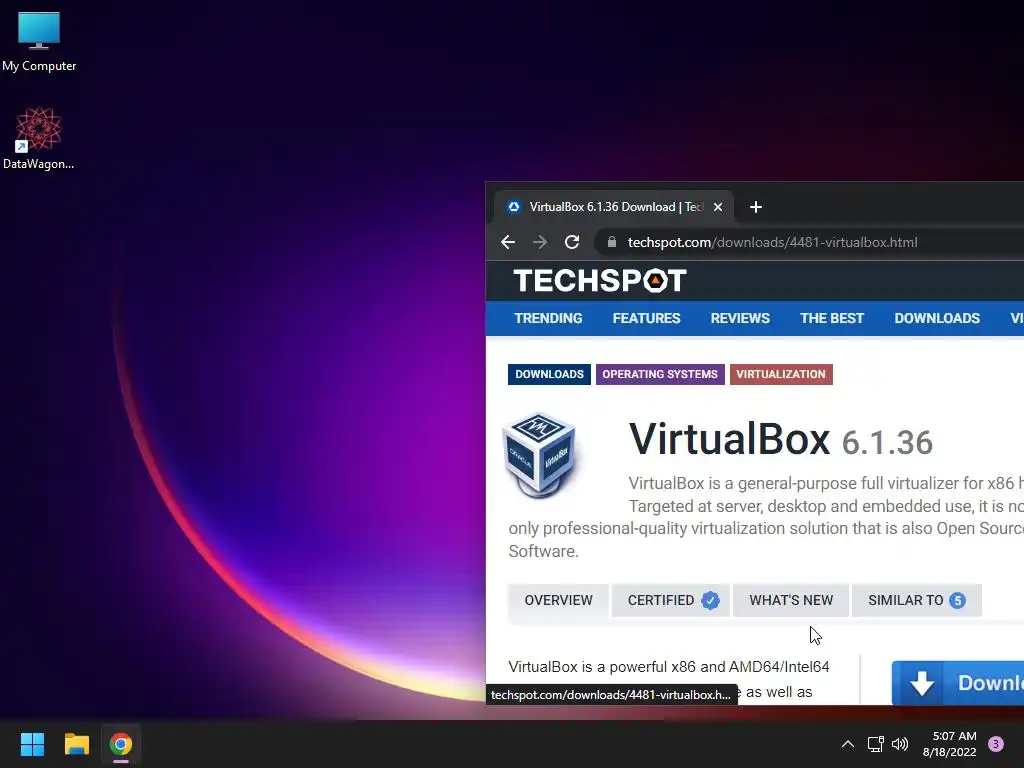Switch to the SIMILAR TO tab
The width and height of the screenshot is (1024, 768).
click(917, 600)
